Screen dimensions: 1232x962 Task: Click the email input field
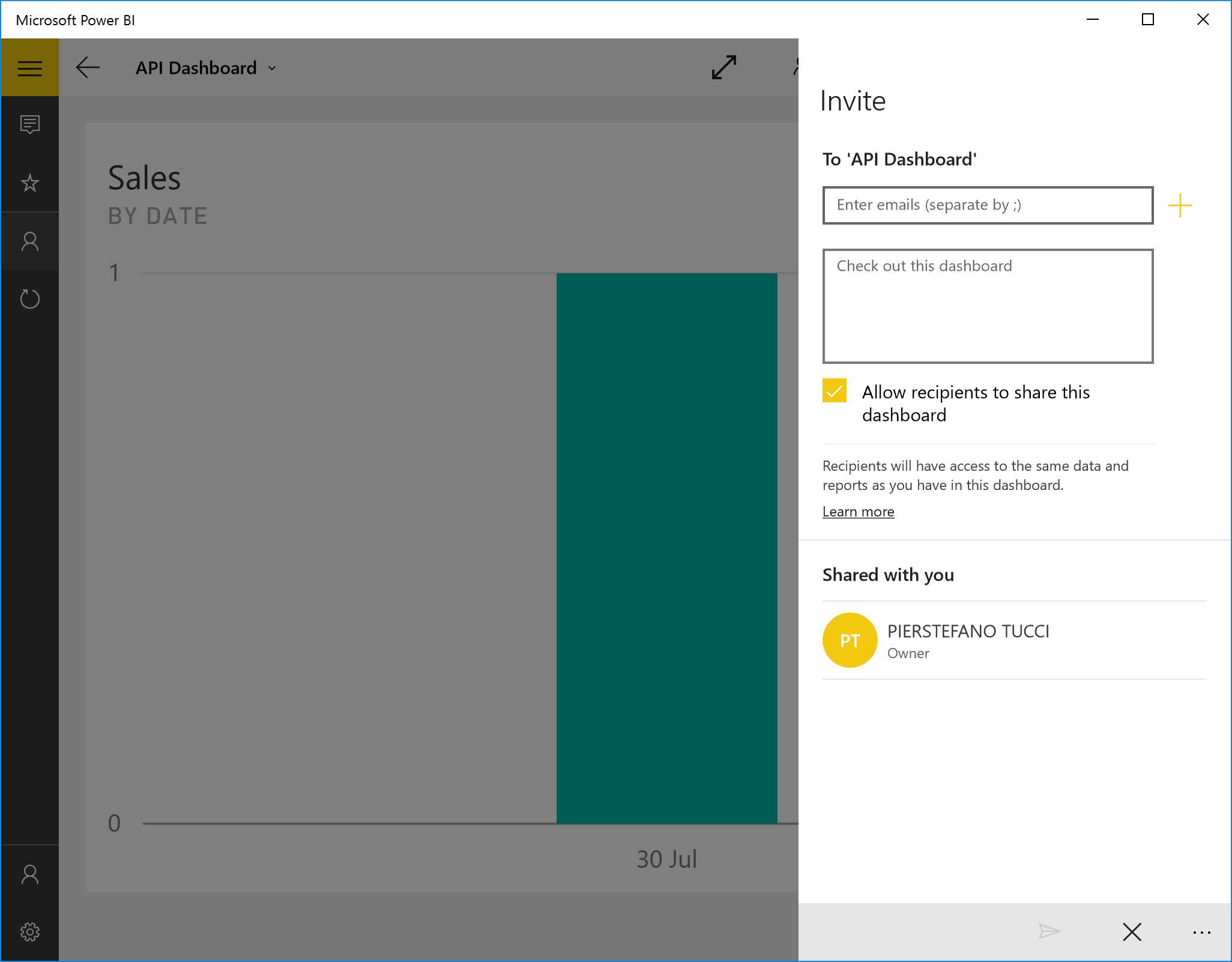click(x=987, y=205)
